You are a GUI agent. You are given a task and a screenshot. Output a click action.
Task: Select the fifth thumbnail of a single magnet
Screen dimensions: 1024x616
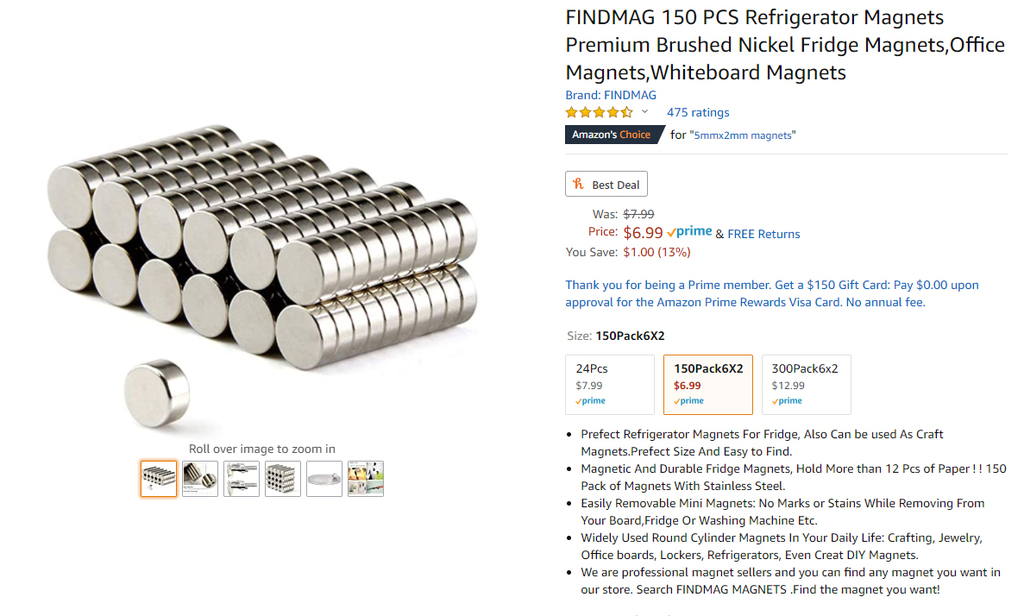point(324,479)
